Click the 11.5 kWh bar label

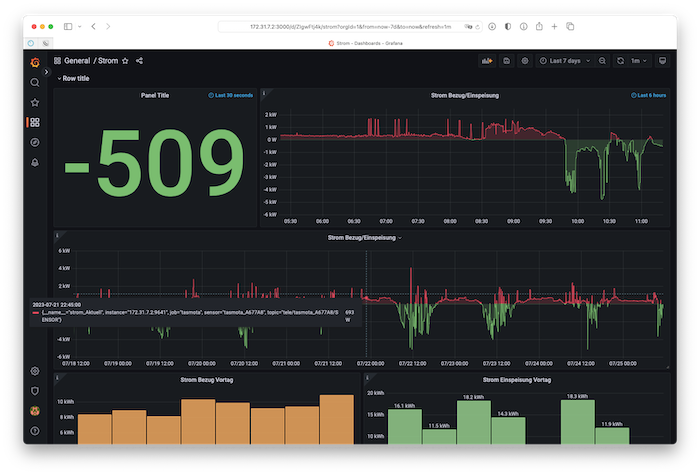pyautogui.click(x=439, y=426)
